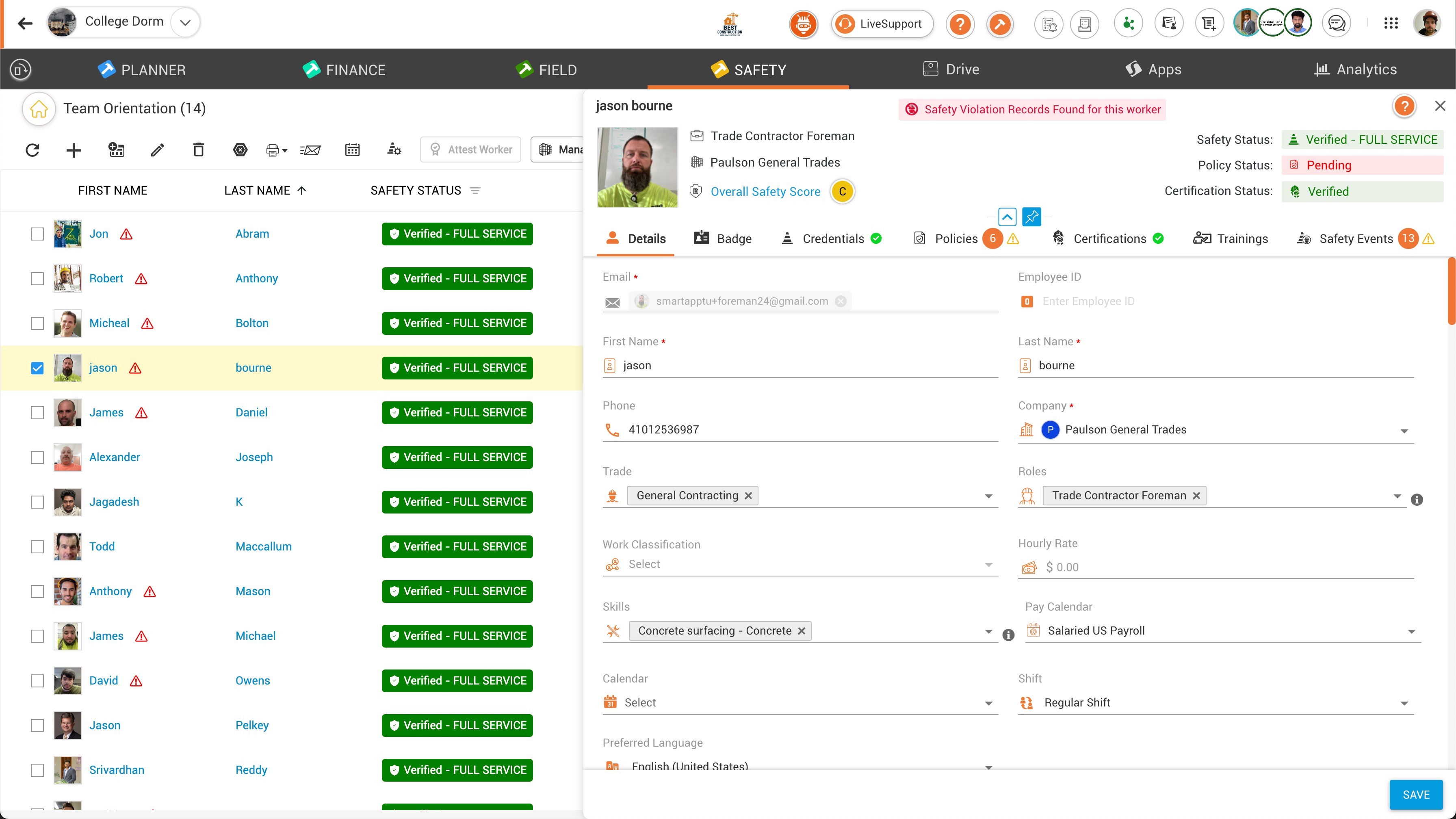
Task: Open worker settings gear icon
Action: [394, 150]
